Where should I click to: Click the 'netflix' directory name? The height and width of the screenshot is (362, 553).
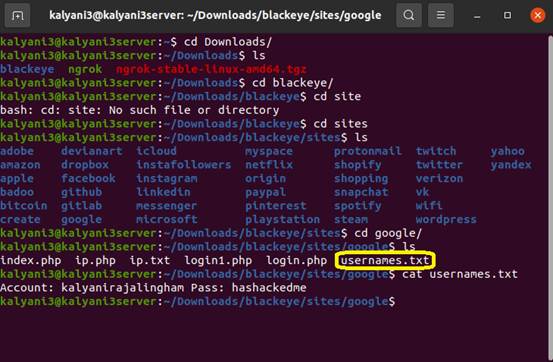[x=269, y=165]
